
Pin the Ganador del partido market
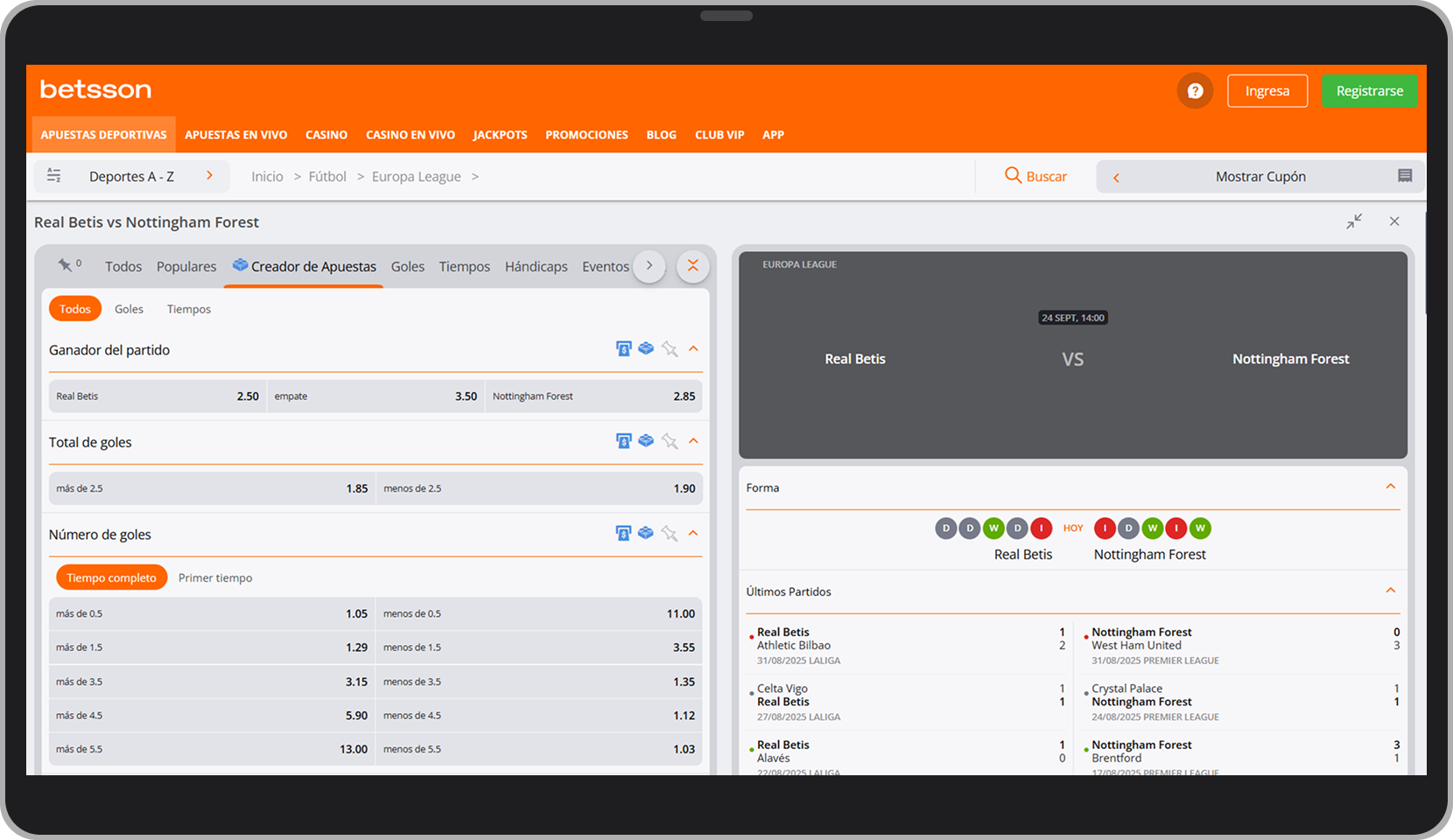coord(670,349)
